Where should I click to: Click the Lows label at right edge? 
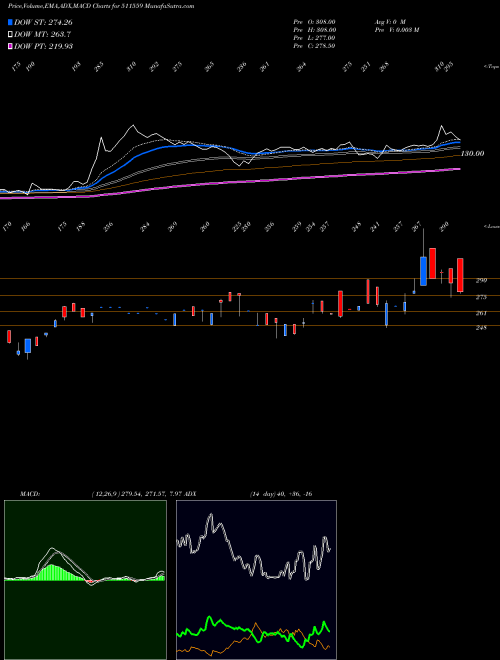491,226
